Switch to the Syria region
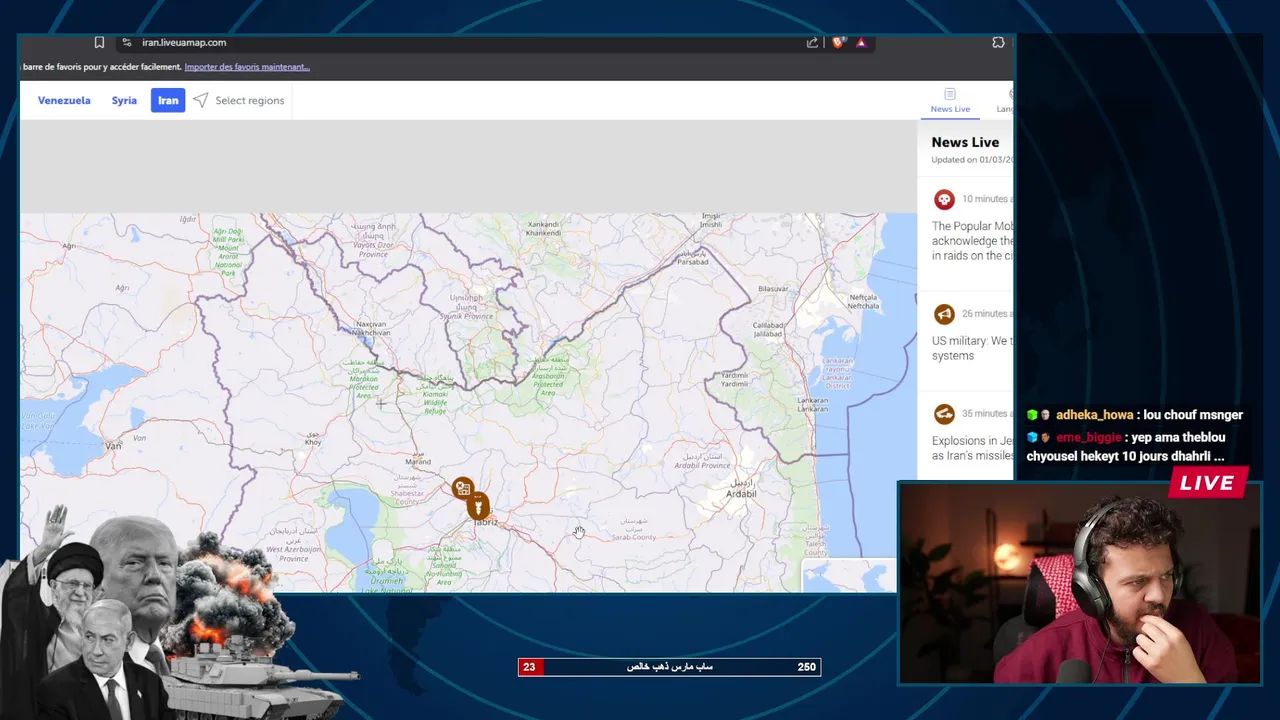1280x720 pixels. [124, 100]
